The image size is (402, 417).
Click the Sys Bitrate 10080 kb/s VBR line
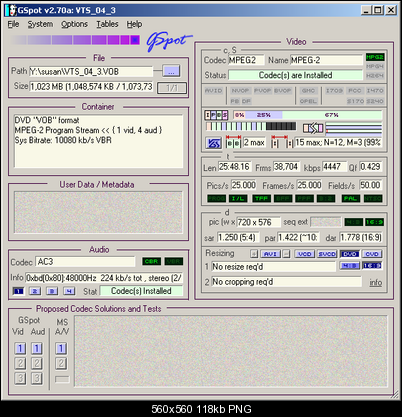pyautogui.click(x=63, y=140)
